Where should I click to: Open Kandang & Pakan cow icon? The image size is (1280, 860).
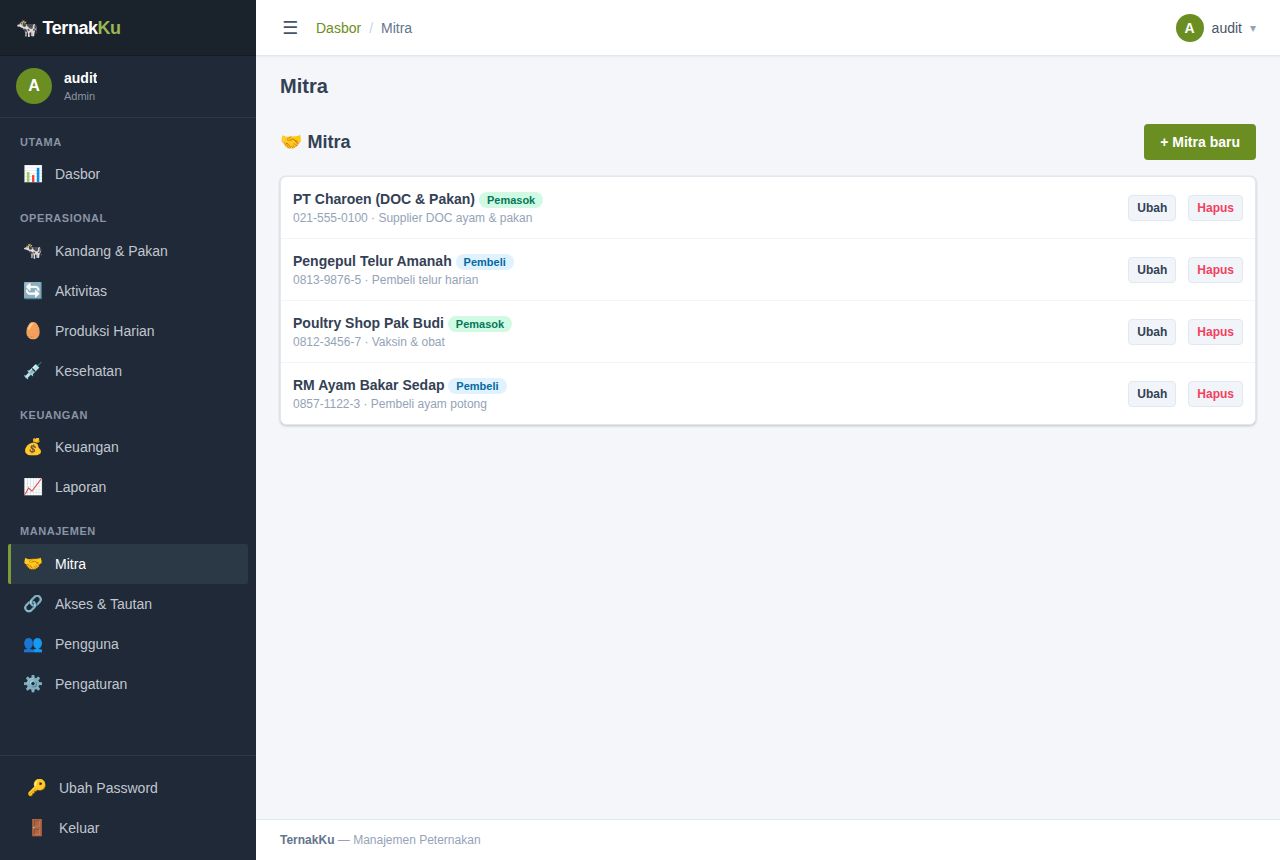pyautogui.click(x=33, y=251)
